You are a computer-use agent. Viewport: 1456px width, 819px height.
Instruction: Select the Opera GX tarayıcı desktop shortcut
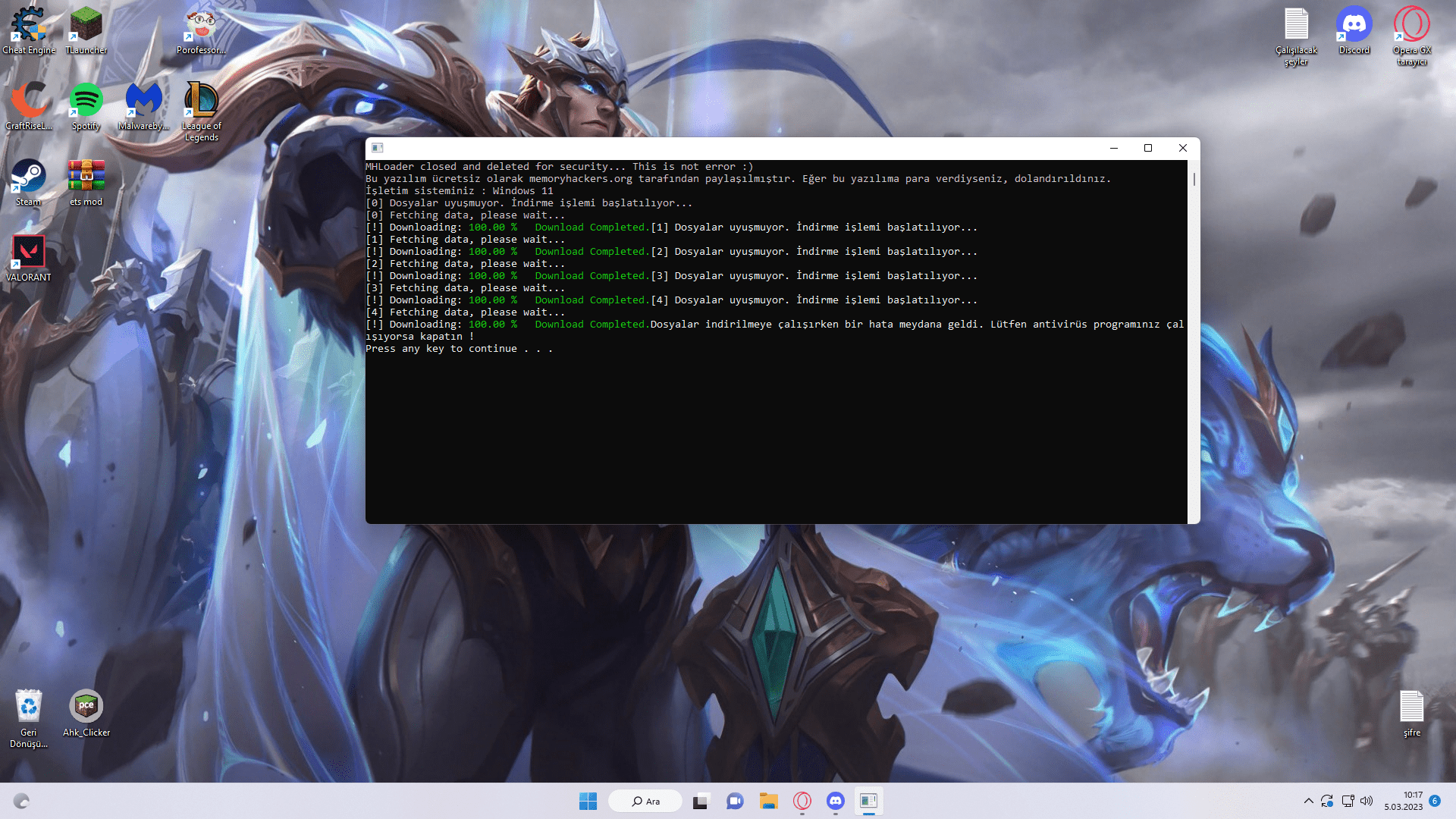point(1411,36)
